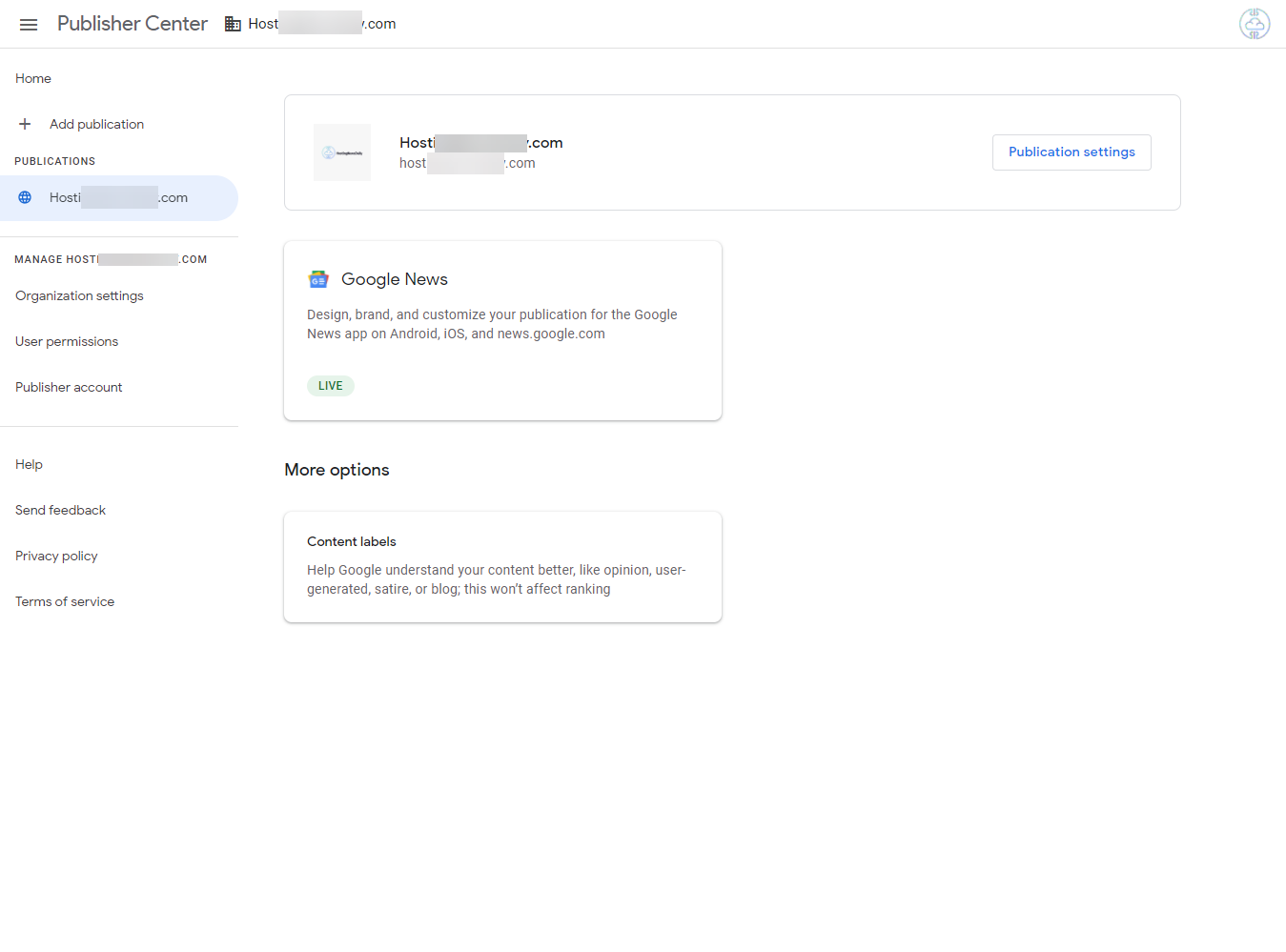Select the Hosti...com publication in sidebar
Image resolution: width=1286 pixels, height=952 pixels.
coord(119,198)
